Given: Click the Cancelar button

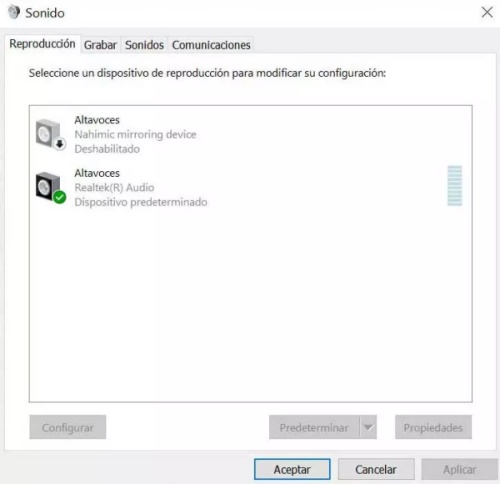Looking at the screenshot, I should coord(376,469).
